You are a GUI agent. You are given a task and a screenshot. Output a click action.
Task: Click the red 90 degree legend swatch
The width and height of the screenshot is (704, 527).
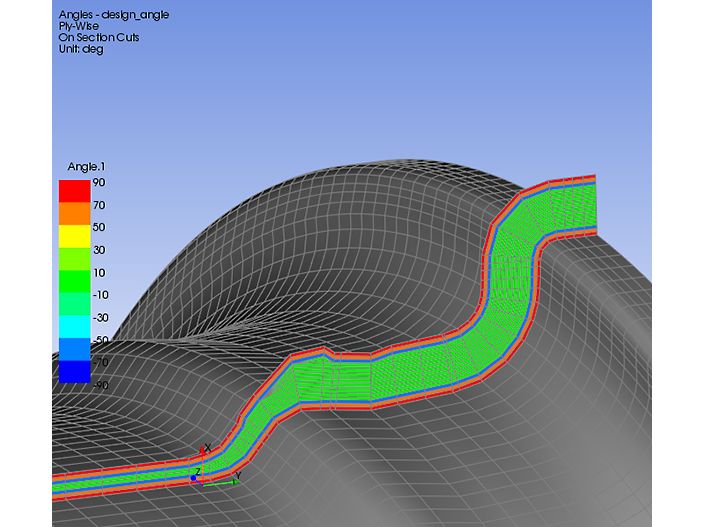[75, 191]
